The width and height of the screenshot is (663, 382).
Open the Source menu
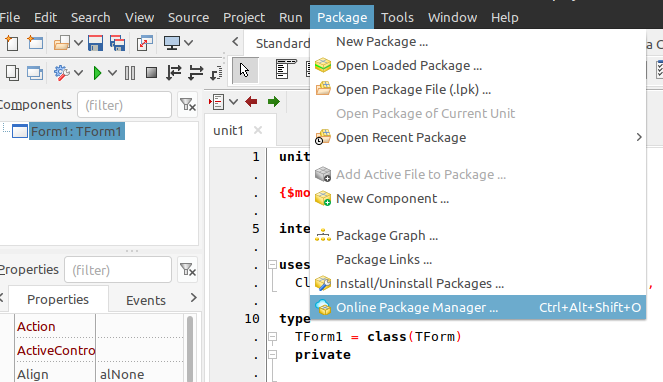[x=188, y=17]
